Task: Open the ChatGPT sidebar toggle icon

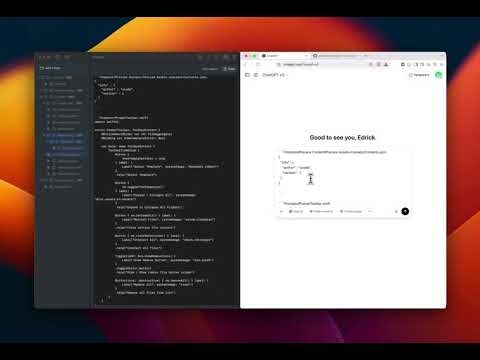Action: [x=247, y=75]
